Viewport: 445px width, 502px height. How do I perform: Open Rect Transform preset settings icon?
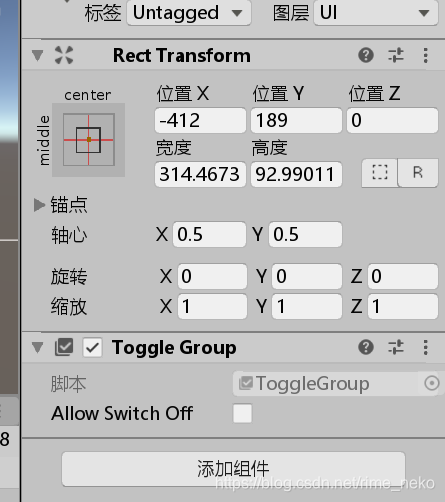click(396, 55)
